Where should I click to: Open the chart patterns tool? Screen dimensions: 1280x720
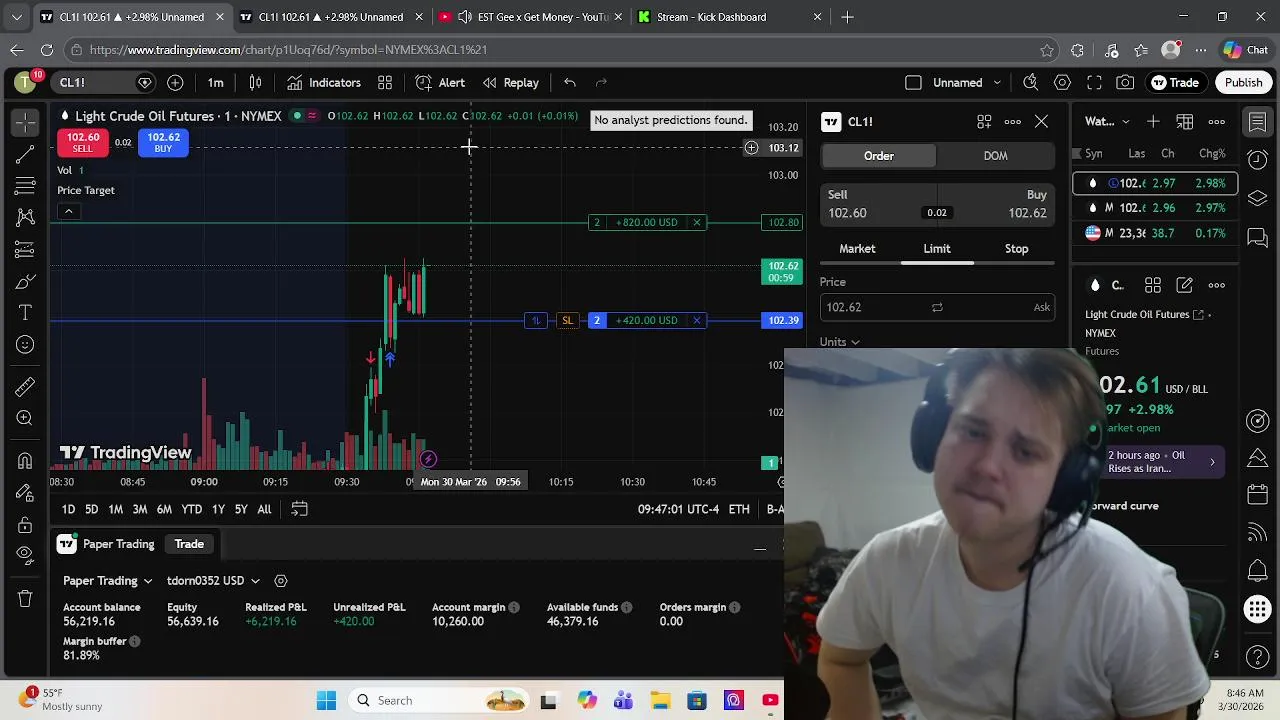pos(25,218)
